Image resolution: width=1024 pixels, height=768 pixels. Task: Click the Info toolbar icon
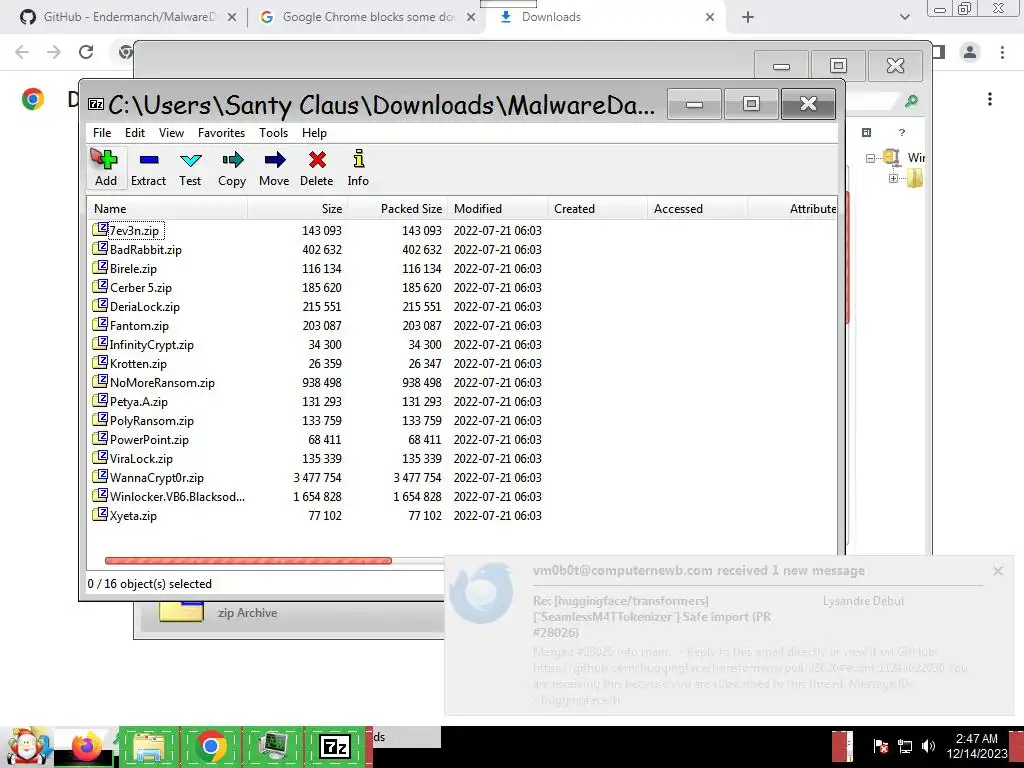[x=358, y=167]
